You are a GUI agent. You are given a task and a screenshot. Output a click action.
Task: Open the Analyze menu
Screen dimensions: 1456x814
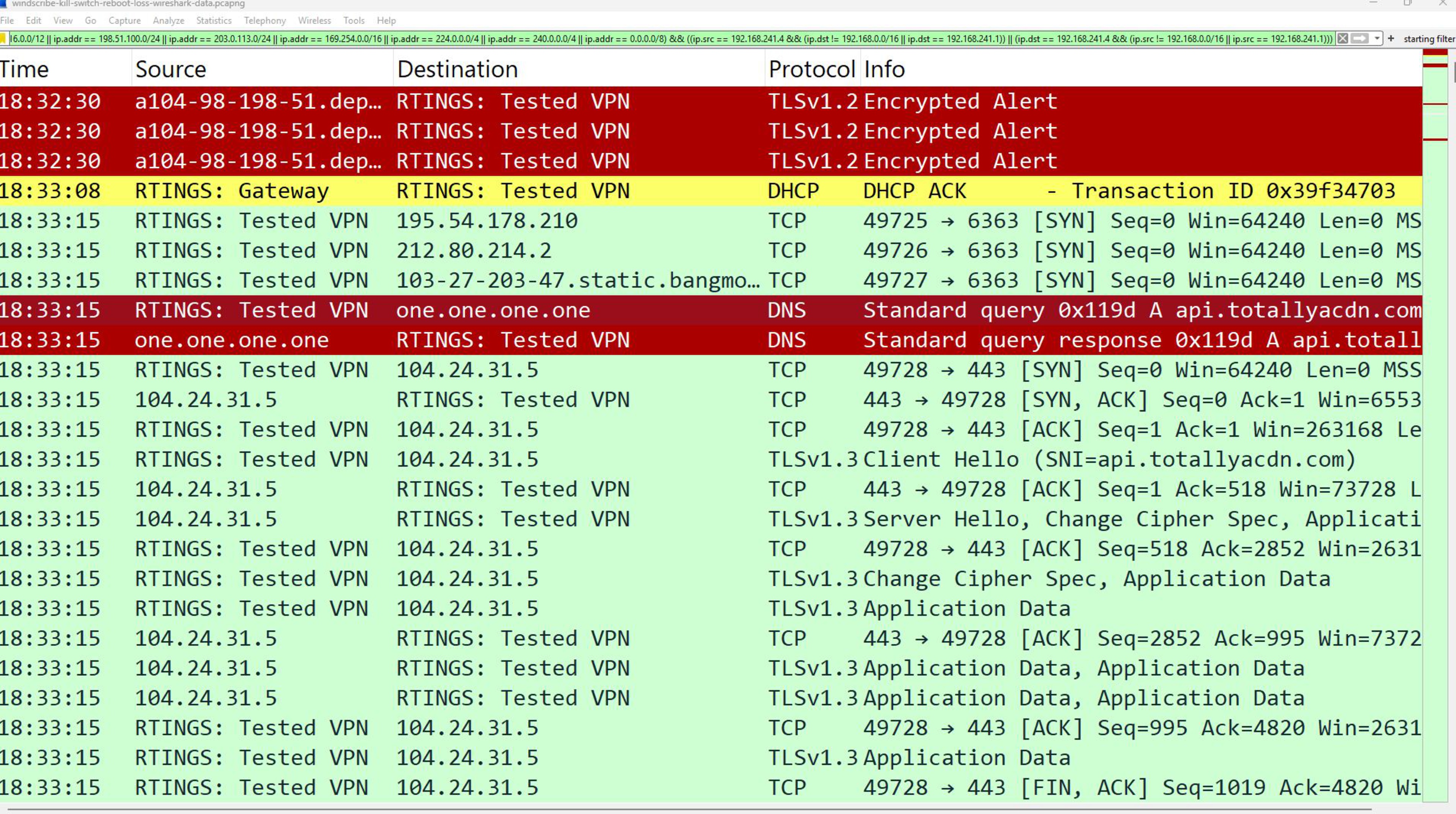coord(168,20)
